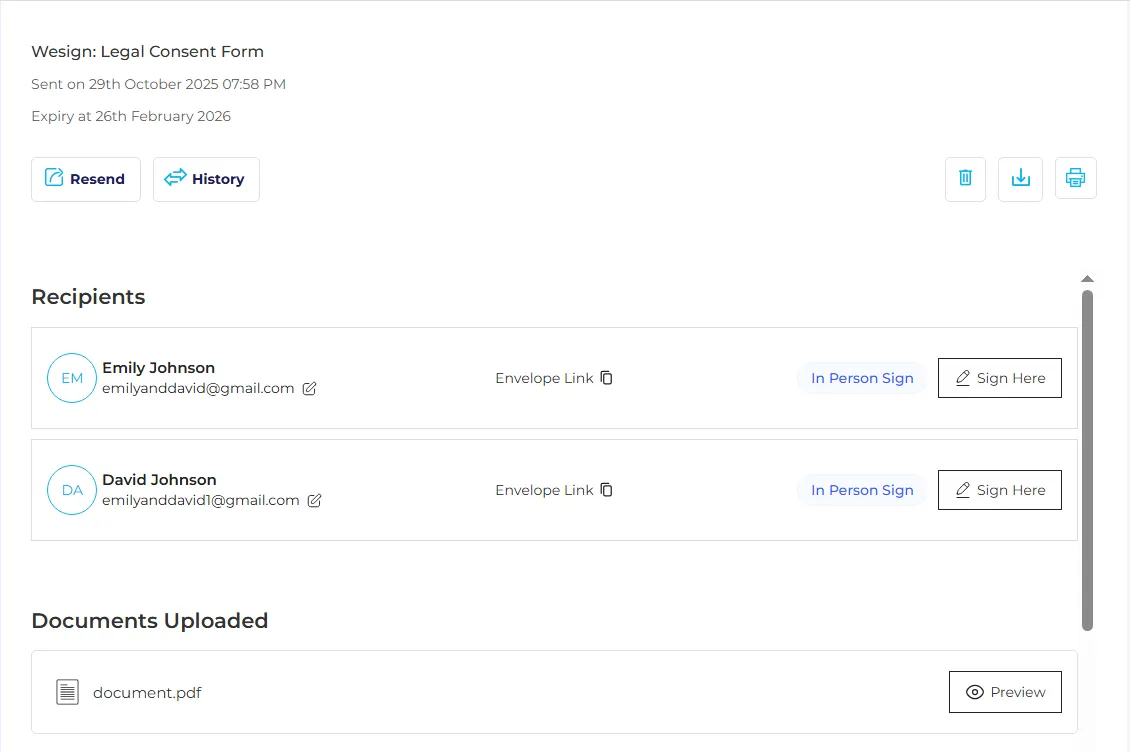1130x752 pixels.
Task: Click the document.pdf file name
Action: click(x=147, y=692)
